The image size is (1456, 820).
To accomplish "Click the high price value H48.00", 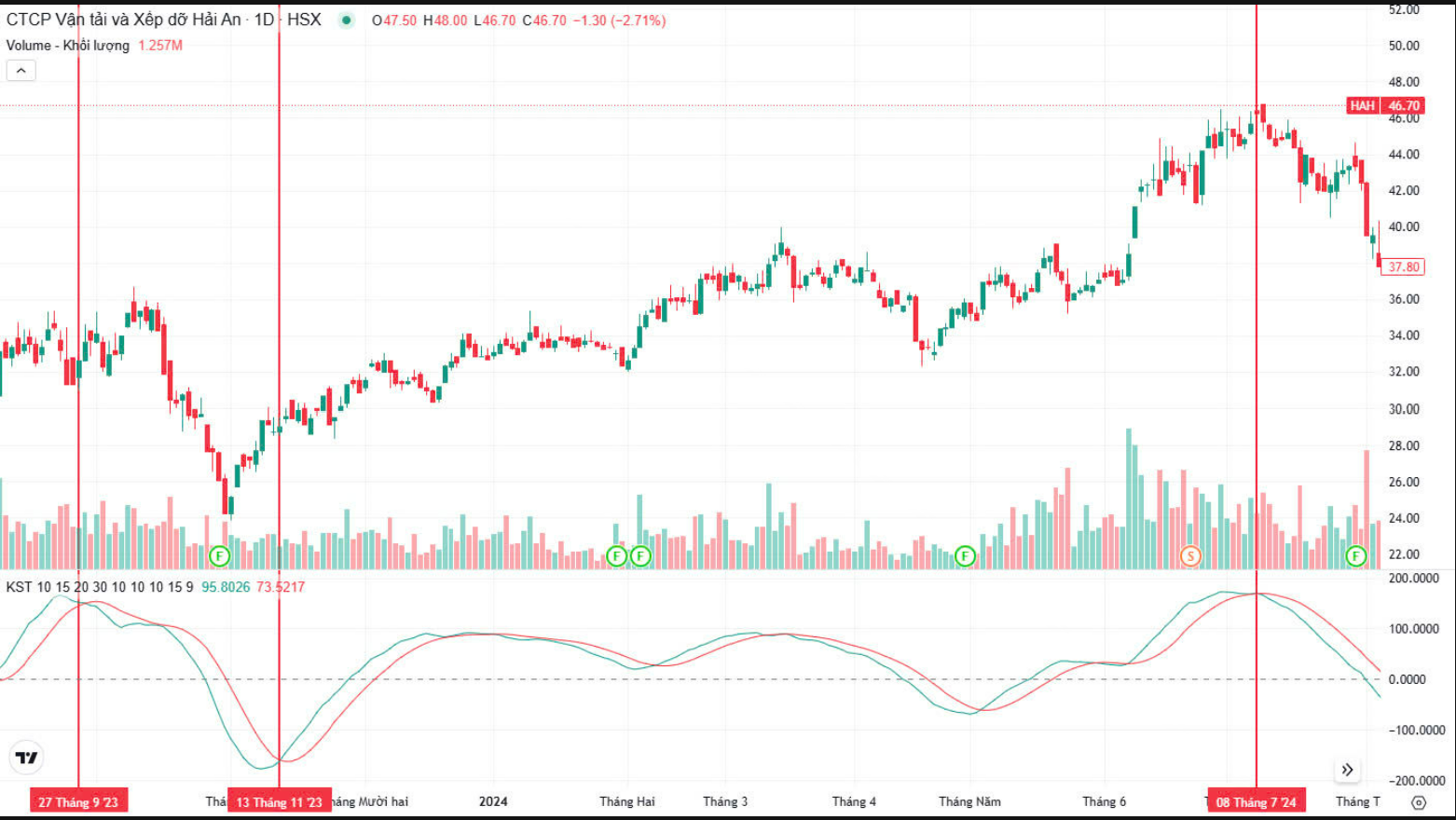I will (445, 20).
